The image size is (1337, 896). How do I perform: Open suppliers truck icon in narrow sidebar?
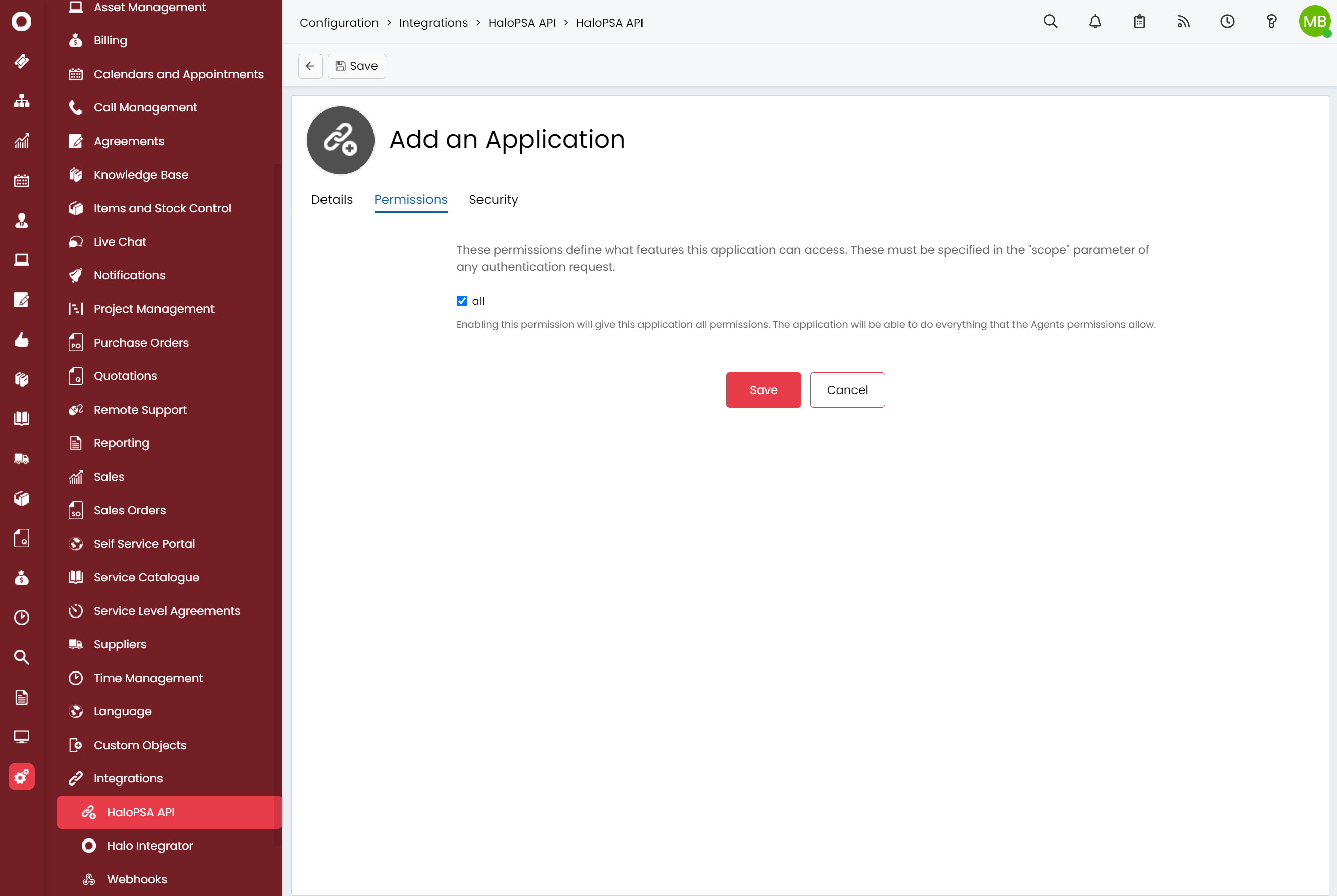point(22,458)
